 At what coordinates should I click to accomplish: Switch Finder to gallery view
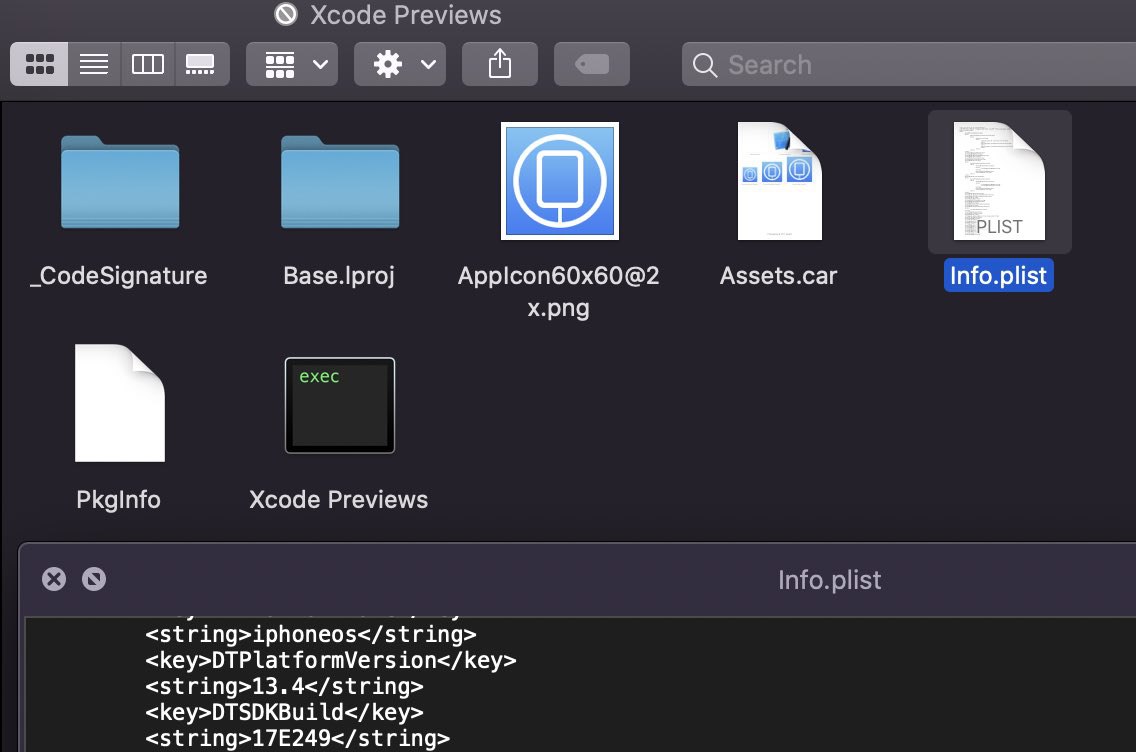tap(201, 64)
